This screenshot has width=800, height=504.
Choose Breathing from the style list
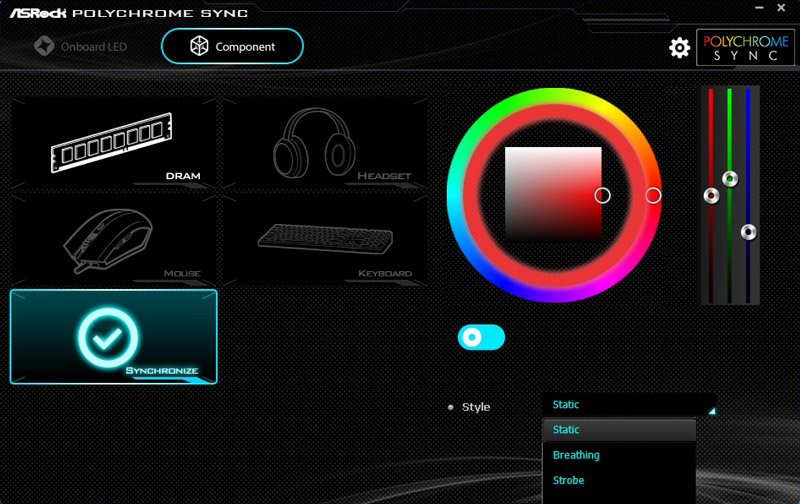tap(619, 455)
